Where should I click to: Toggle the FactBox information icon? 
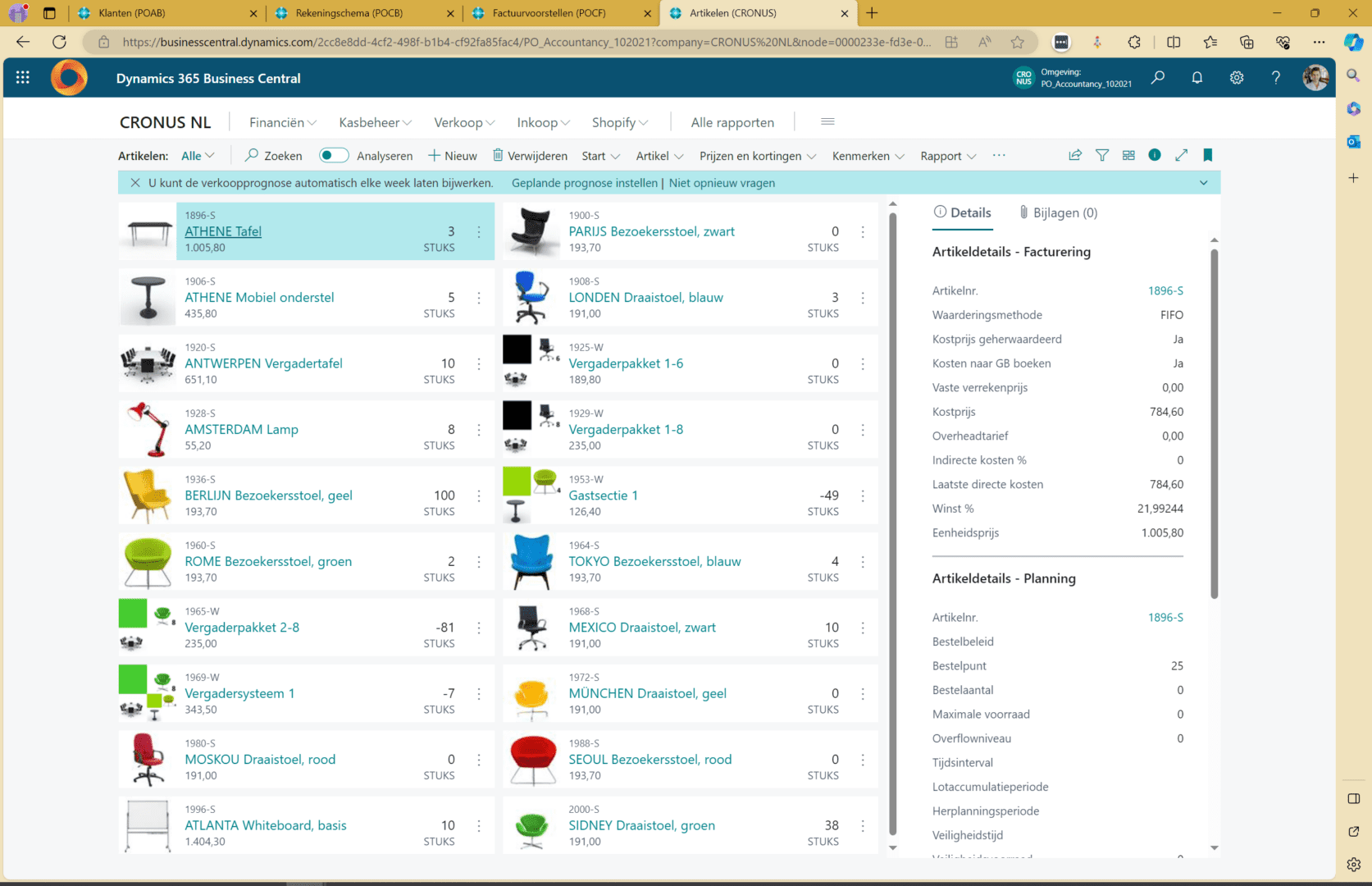click(1155, 155)
